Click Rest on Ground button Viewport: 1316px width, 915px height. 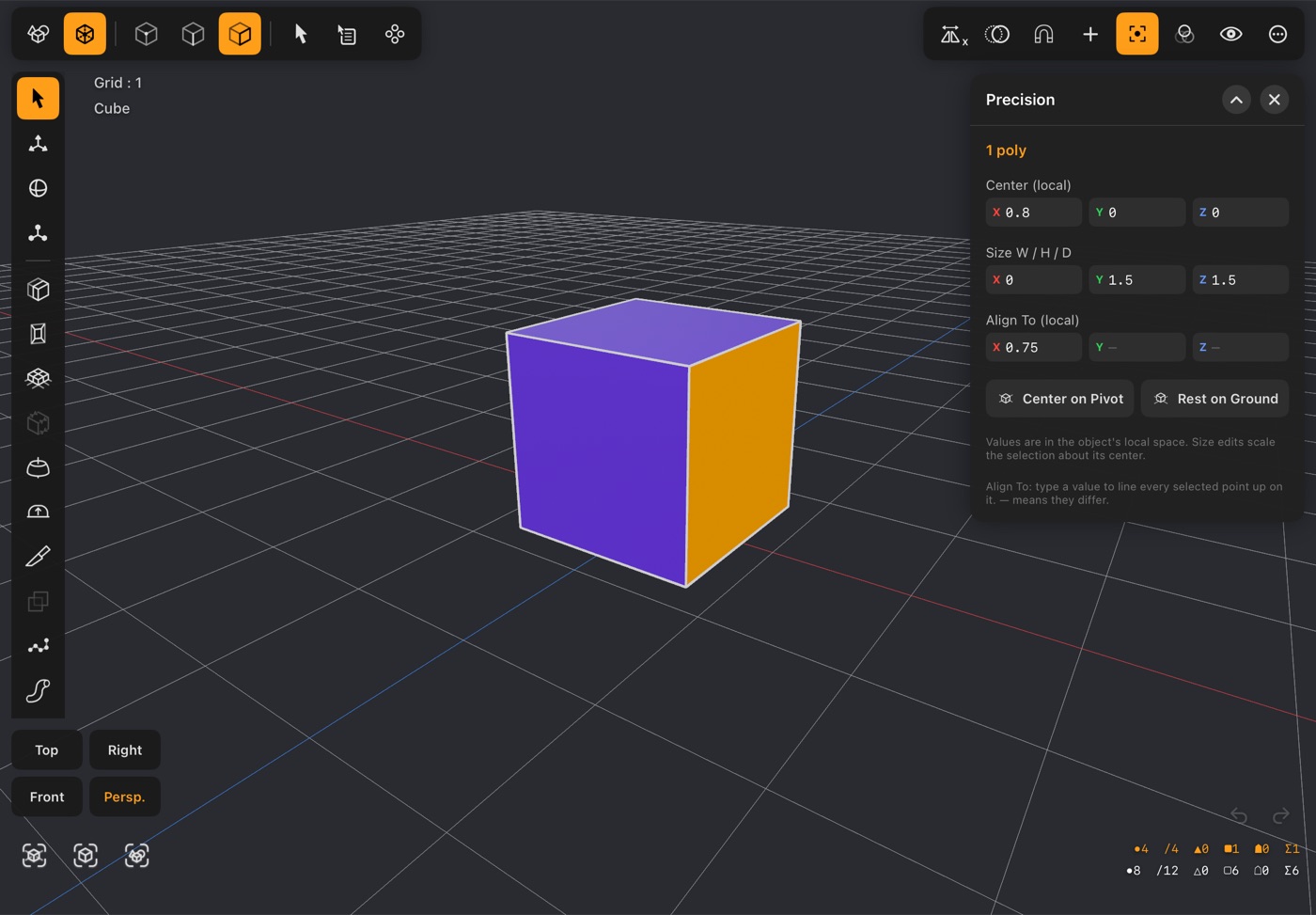[1215, 399]
